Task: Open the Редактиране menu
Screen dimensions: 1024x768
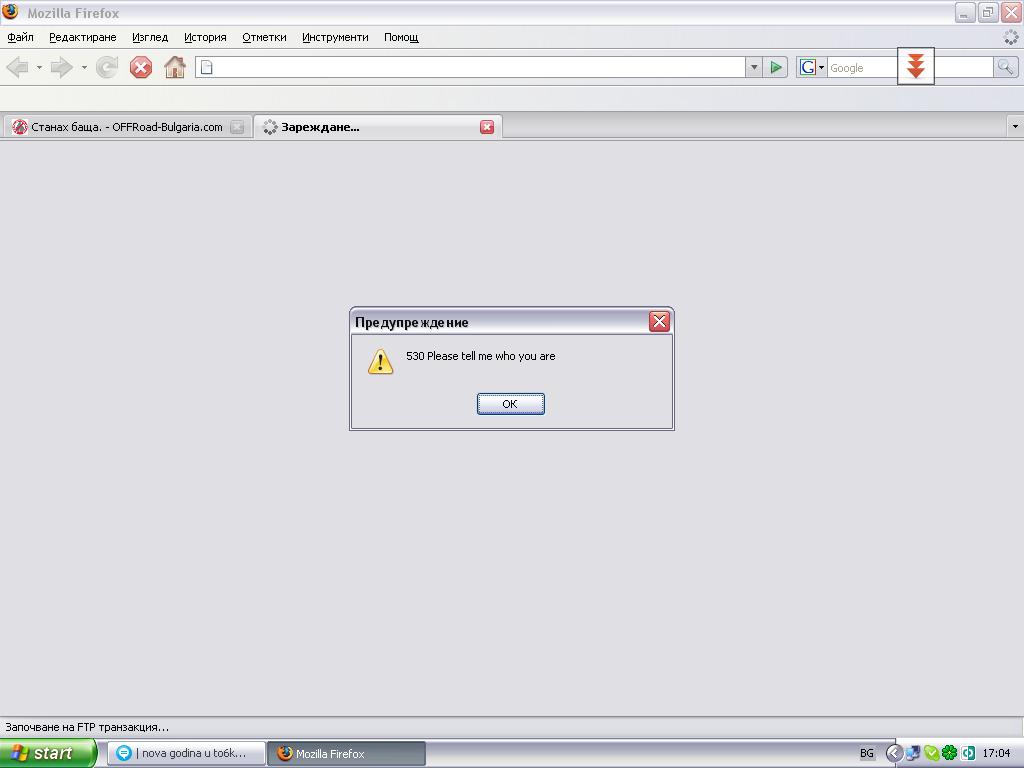Action: pos(83,37)
